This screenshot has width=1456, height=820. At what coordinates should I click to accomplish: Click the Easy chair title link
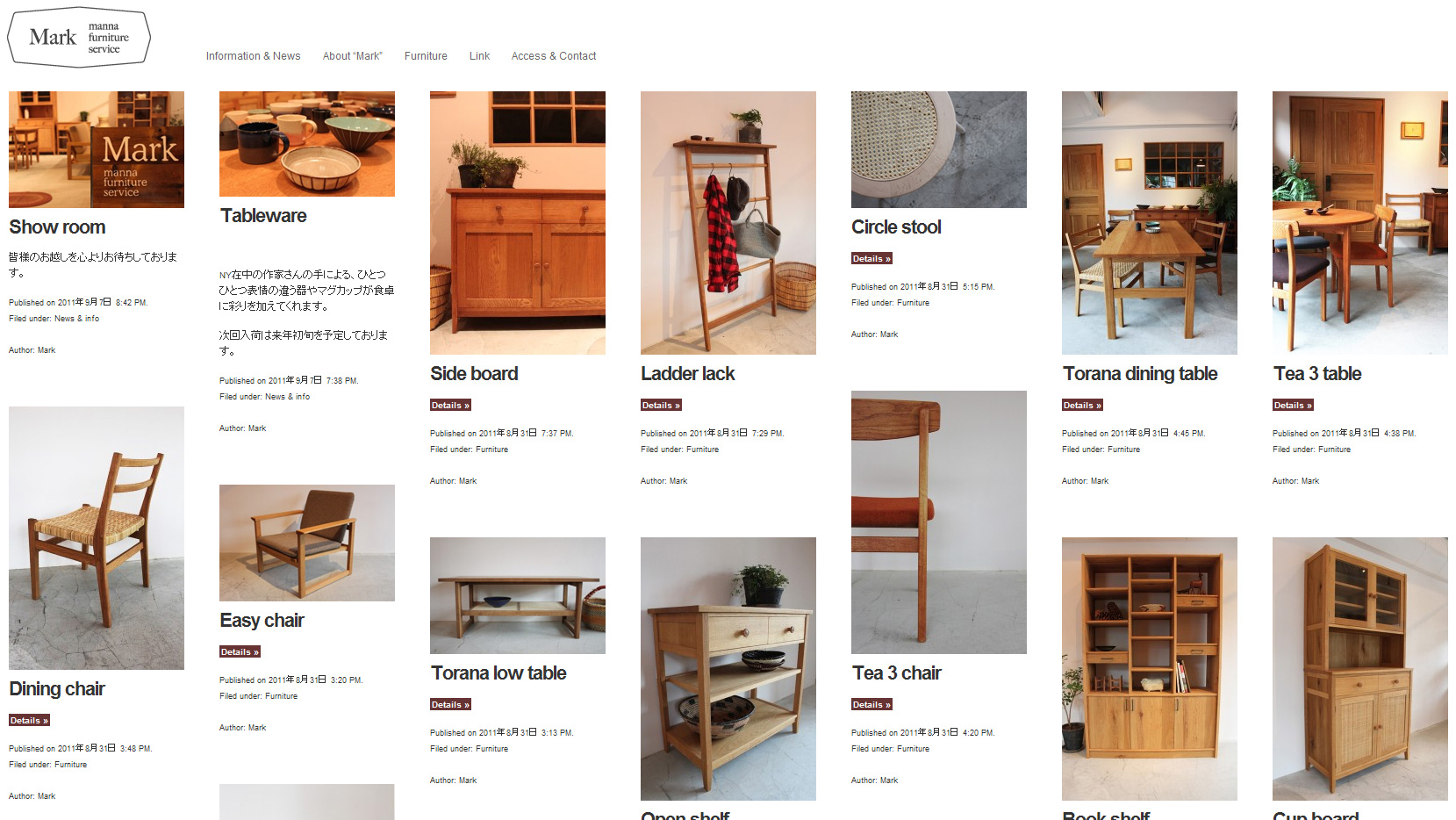262,621
